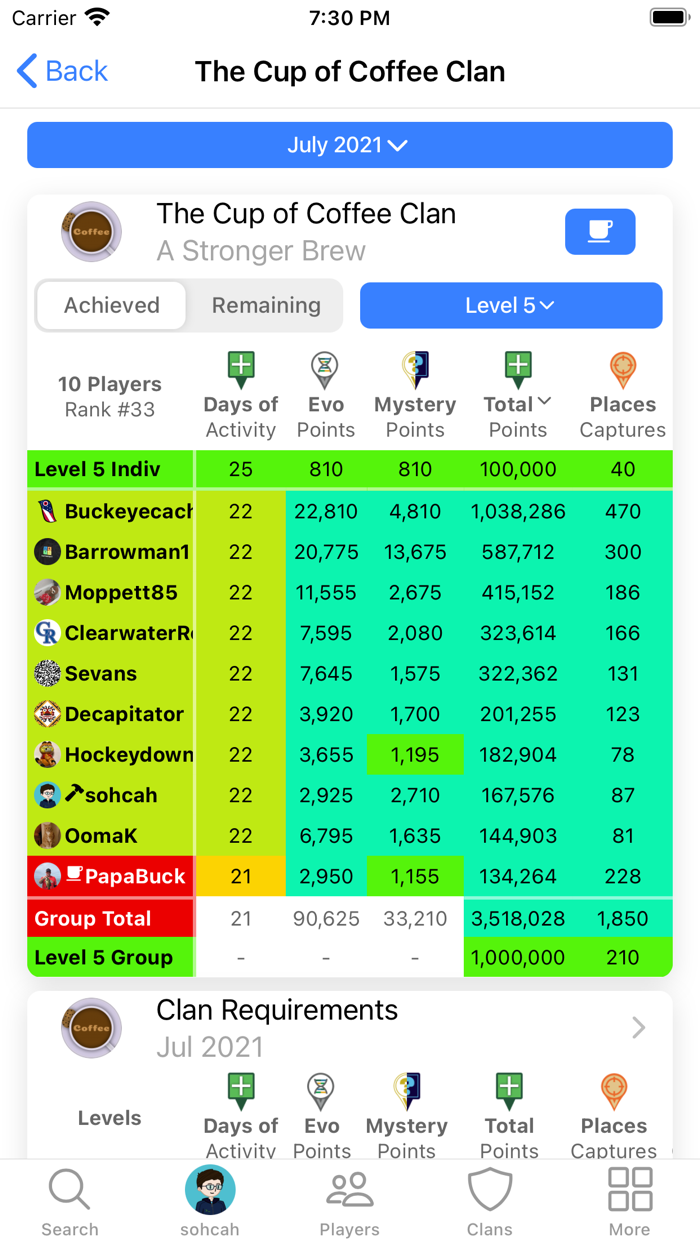Image resolution: width=700 pixels, height=1244 pixels.
Task: Tap the Mystery Points question mark icon
Action: pyautogui.click(x=415, y=369)
